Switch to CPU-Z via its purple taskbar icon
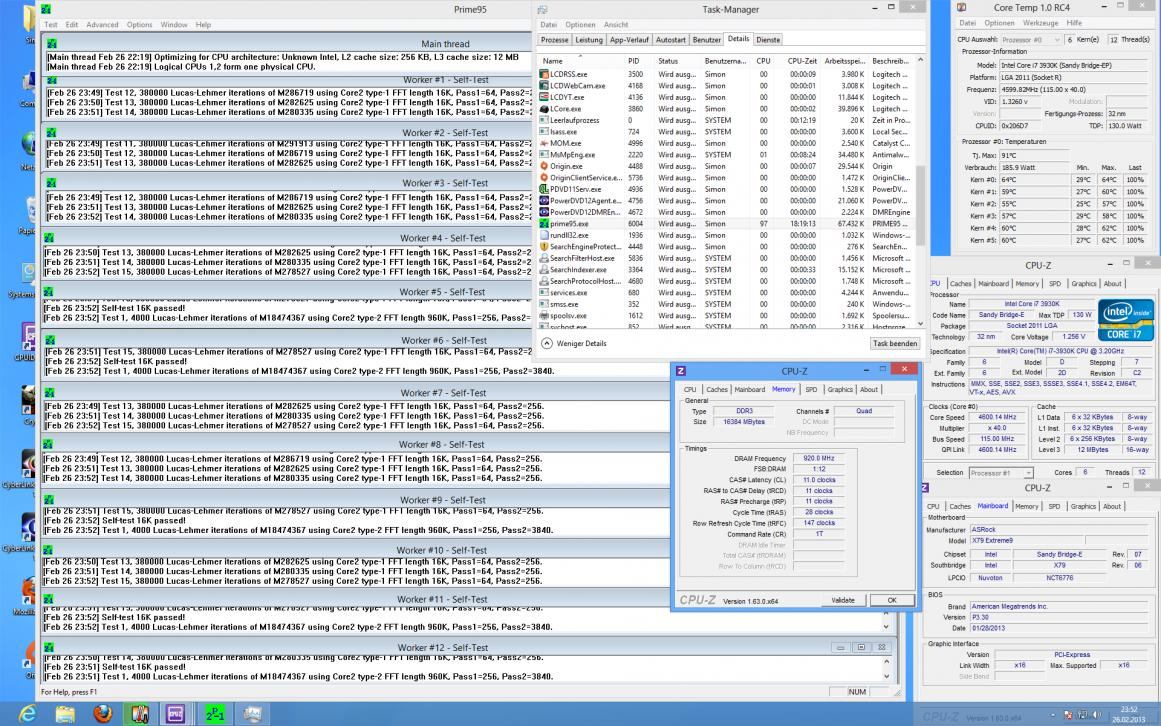The image size is (1161, 726). point(175,713)
